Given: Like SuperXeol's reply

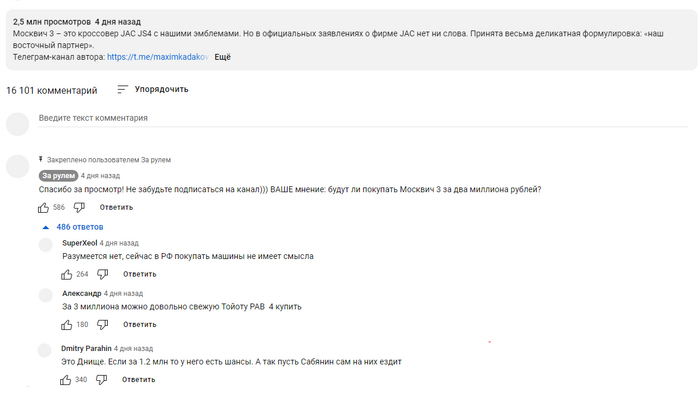Looking at the screenshot, I should [x=67, y=275].
